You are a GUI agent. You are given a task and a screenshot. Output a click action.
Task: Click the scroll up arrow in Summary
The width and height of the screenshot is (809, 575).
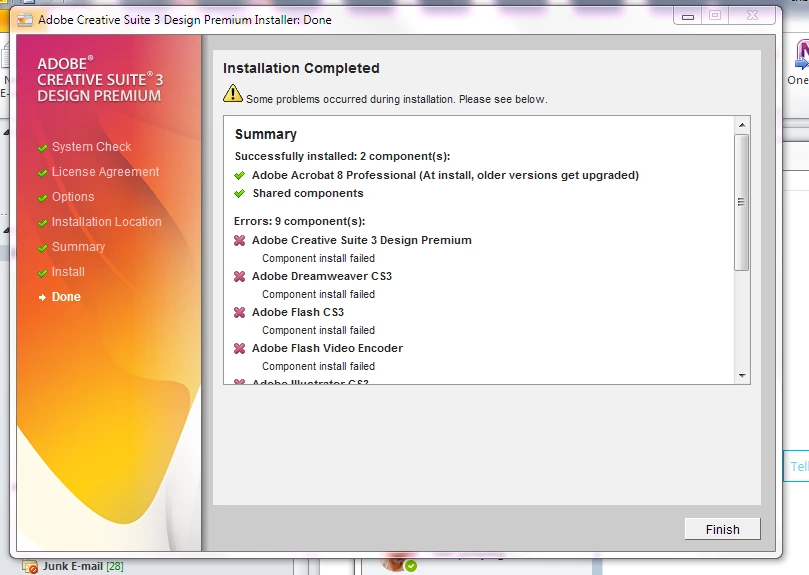(x=742, y=125)
